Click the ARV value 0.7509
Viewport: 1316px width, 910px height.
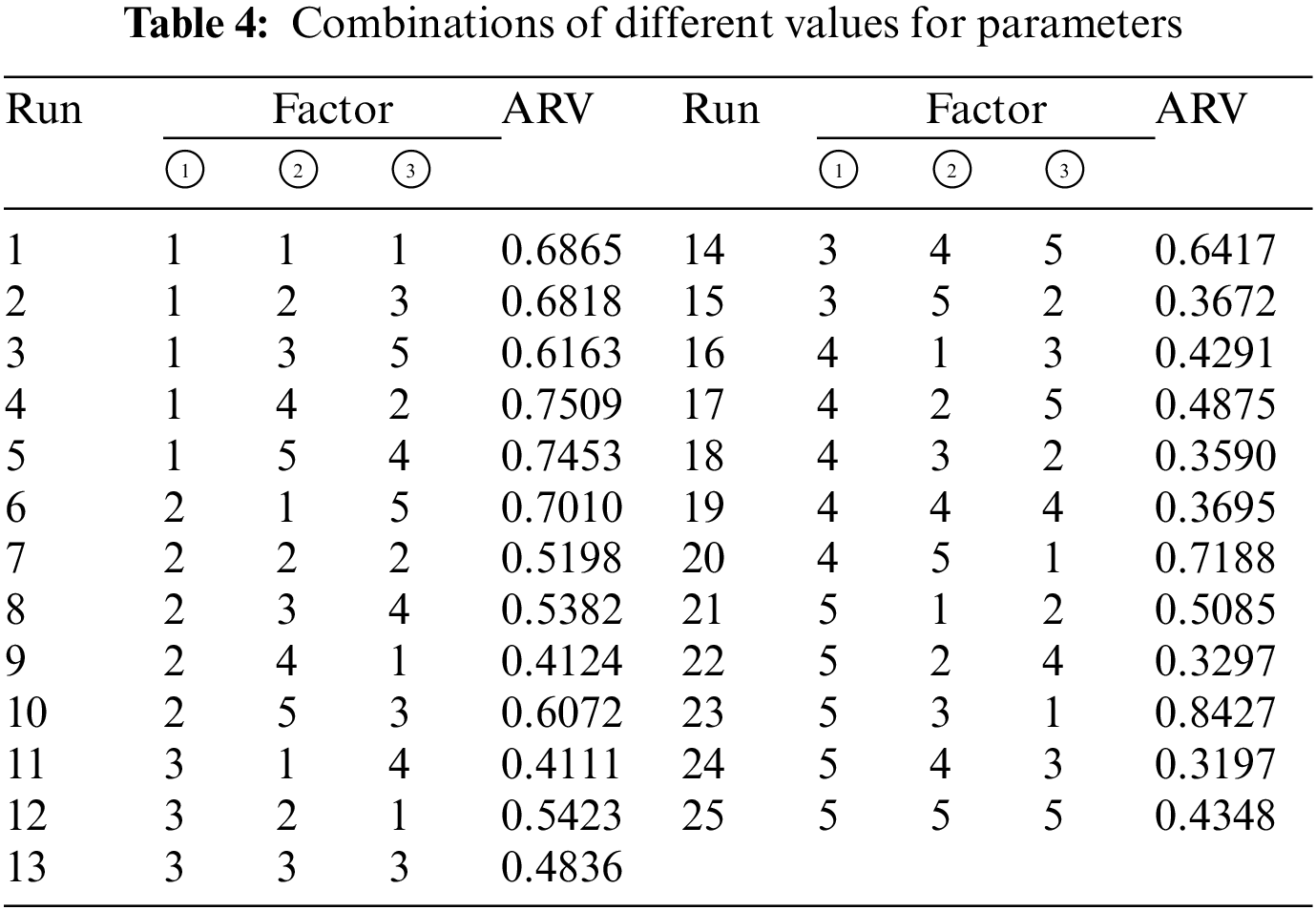561,404
